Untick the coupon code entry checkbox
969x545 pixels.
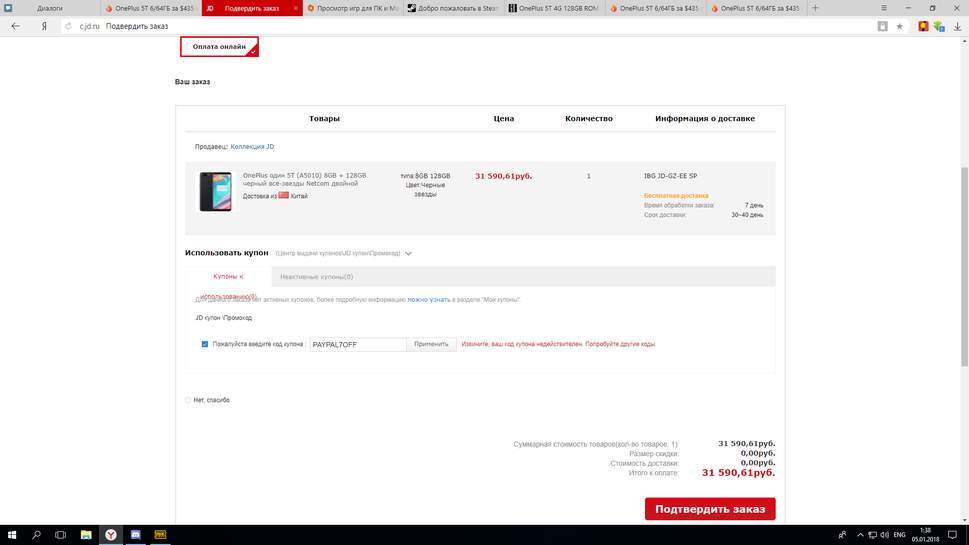click(205, 344)
